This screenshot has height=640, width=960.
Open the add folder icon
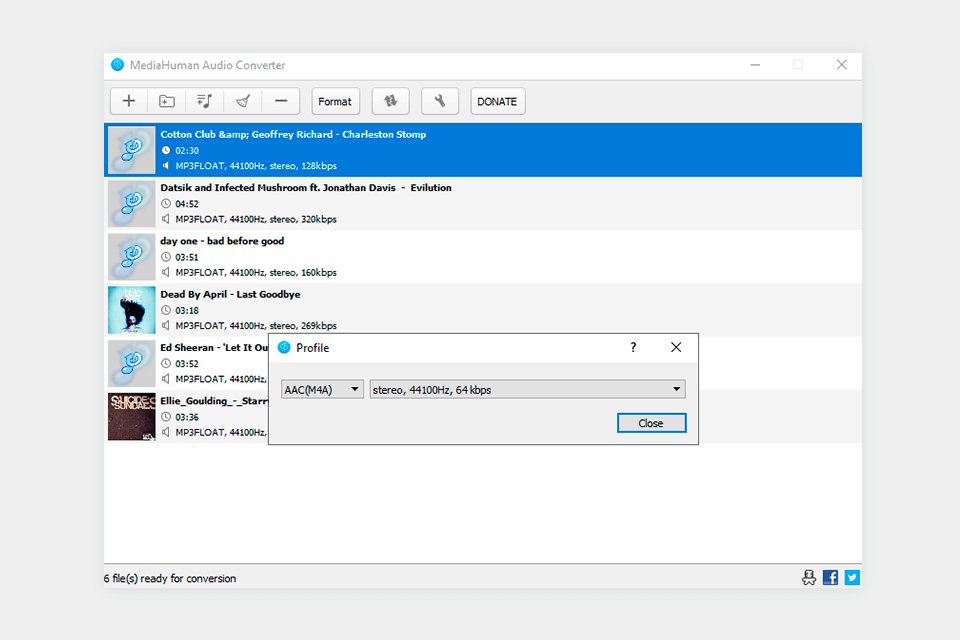[166, 101]
